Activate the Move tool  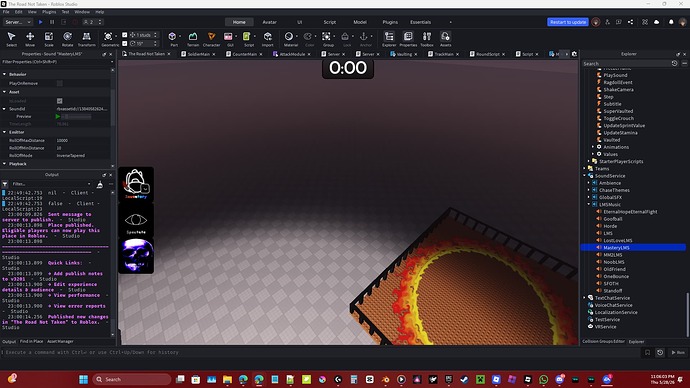click(x=30, y=39)
